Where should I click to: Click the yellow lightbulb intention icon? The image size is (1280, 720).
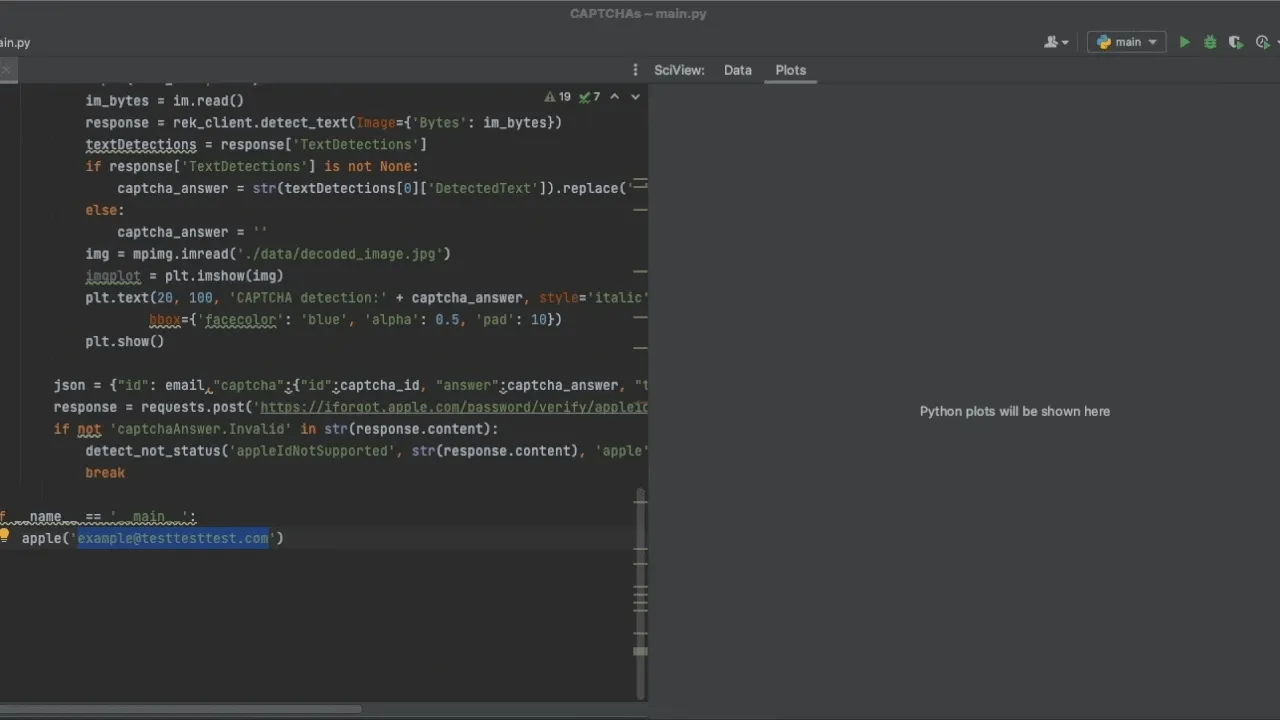point(5,537)
